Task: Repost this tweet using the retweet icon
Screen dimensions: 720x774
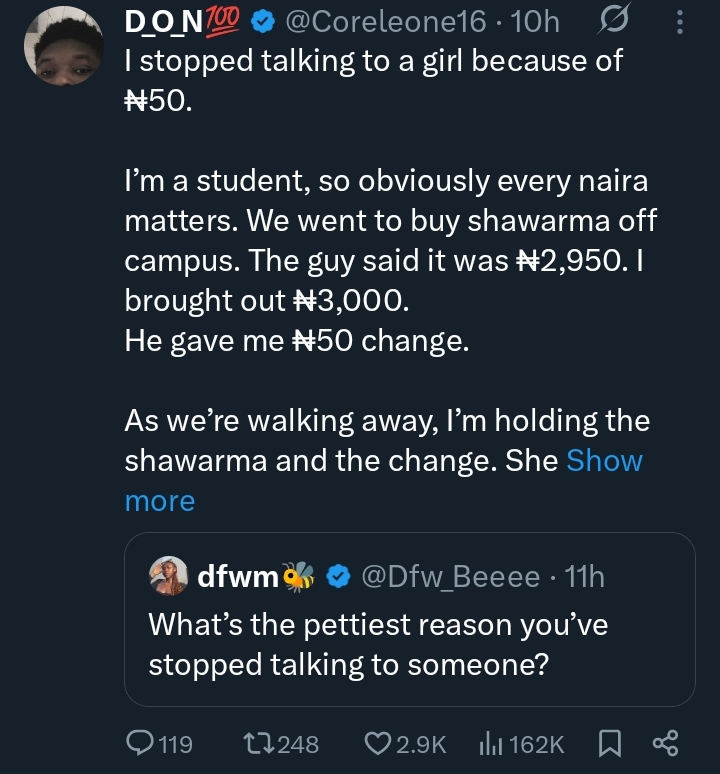Action: 255,743
